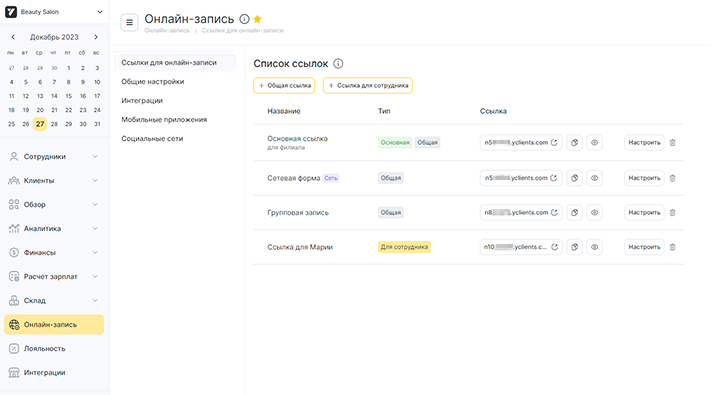Go to next month in calendar
The image size is (712, 395).
click(x=96, y=37)
